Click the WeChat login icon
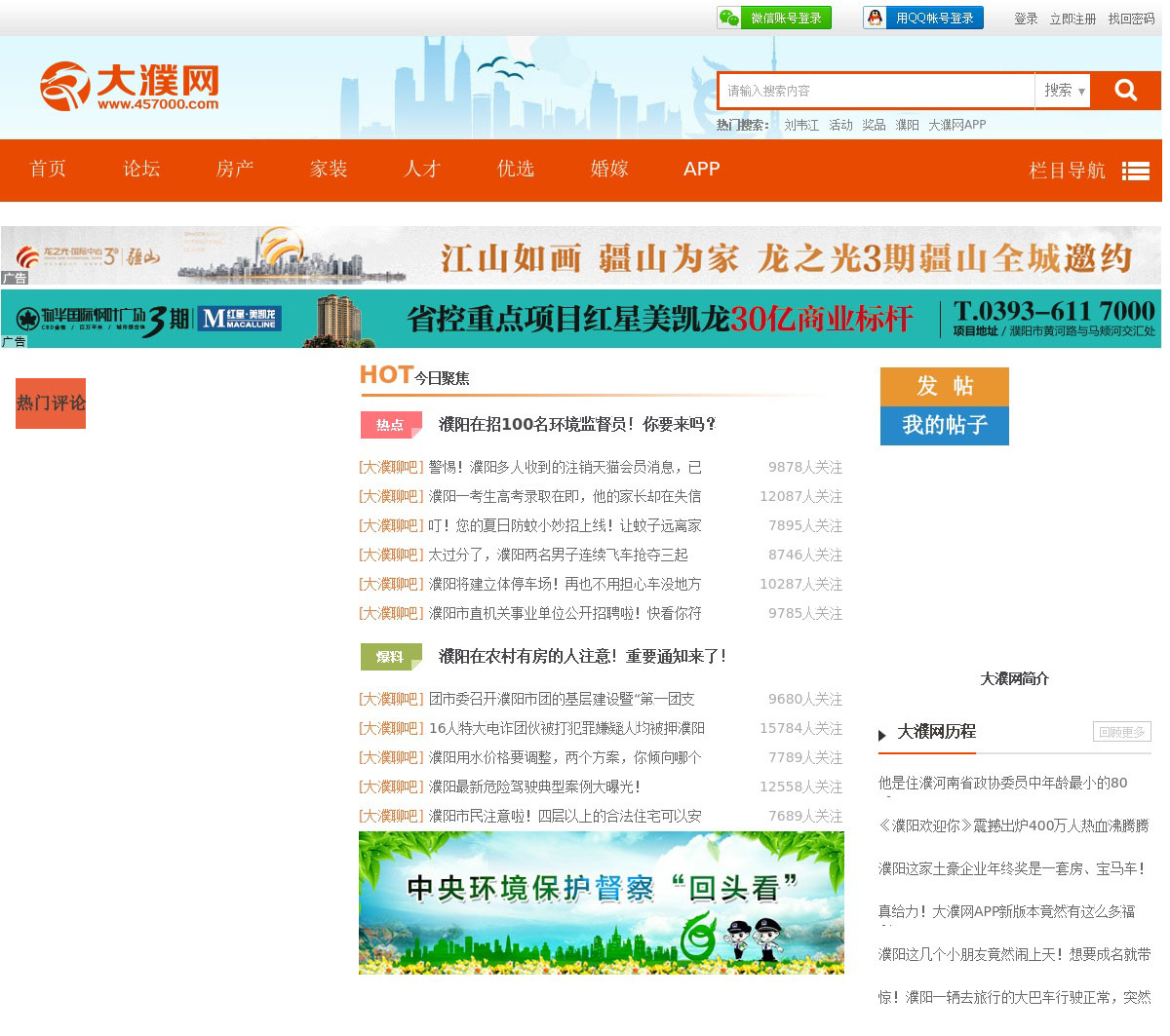 (728, 18)
